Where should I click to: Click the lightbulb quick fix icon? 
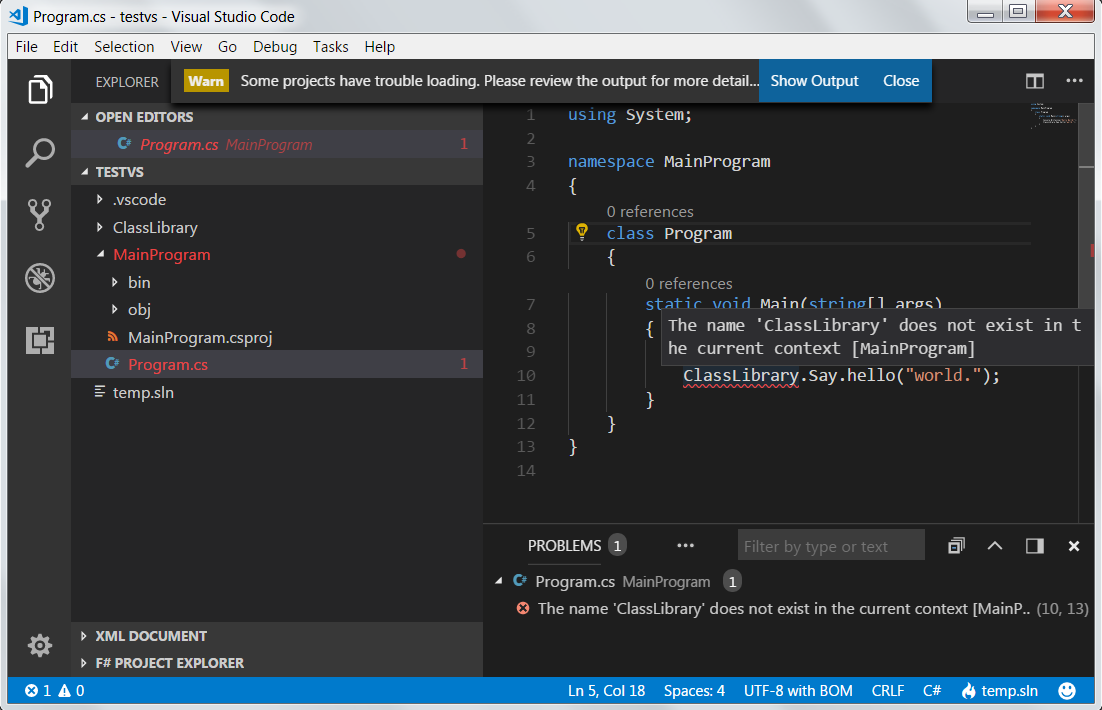(582, 231)
